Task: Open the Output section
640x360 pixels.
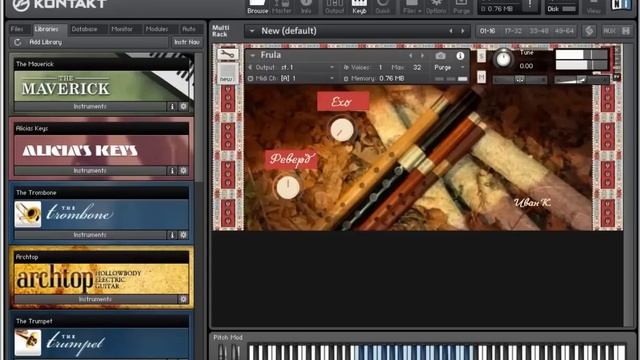Action: 334,7
